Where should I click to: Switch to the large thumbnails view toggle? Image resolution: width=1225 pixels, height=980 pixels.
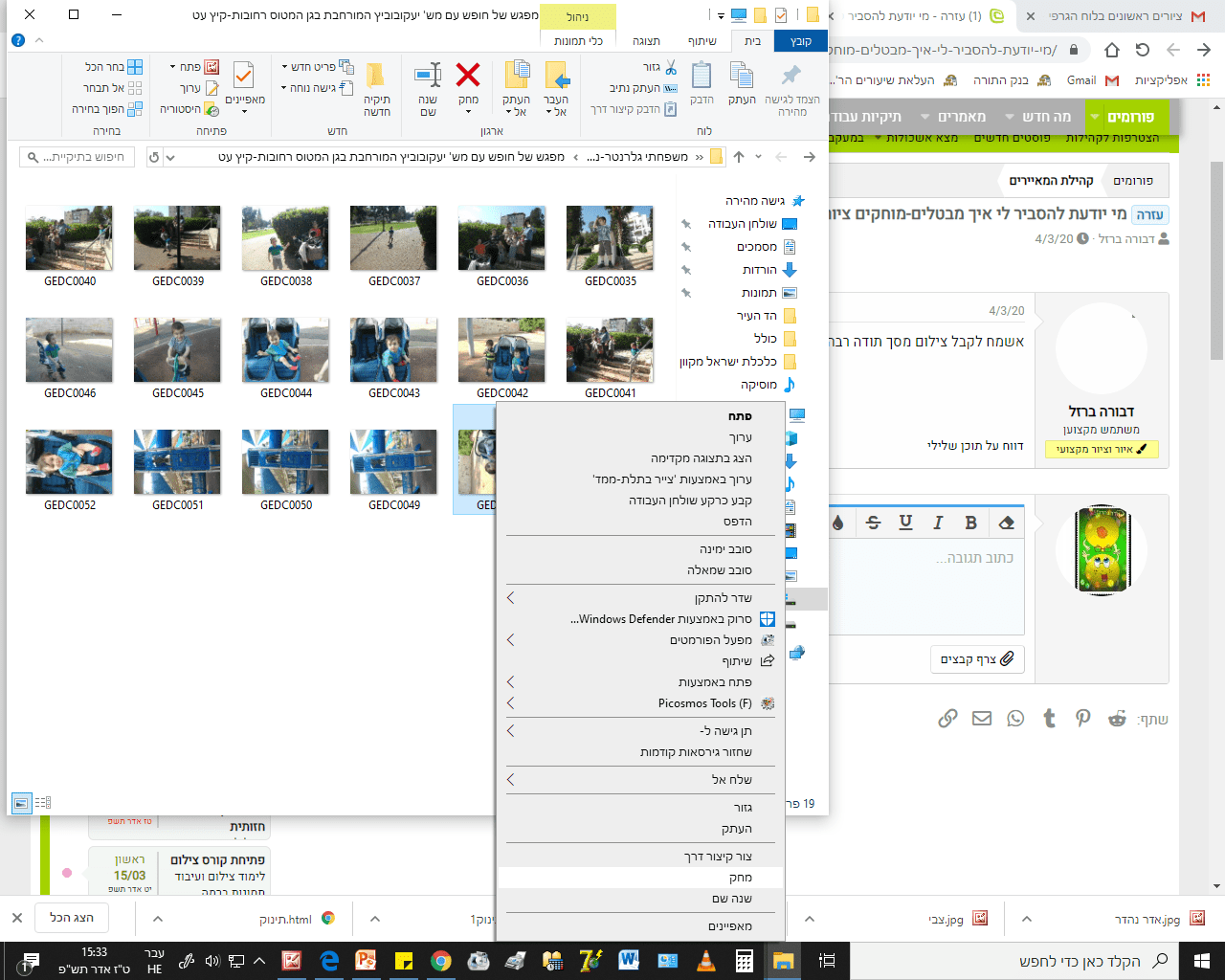[x=21, y=803]
